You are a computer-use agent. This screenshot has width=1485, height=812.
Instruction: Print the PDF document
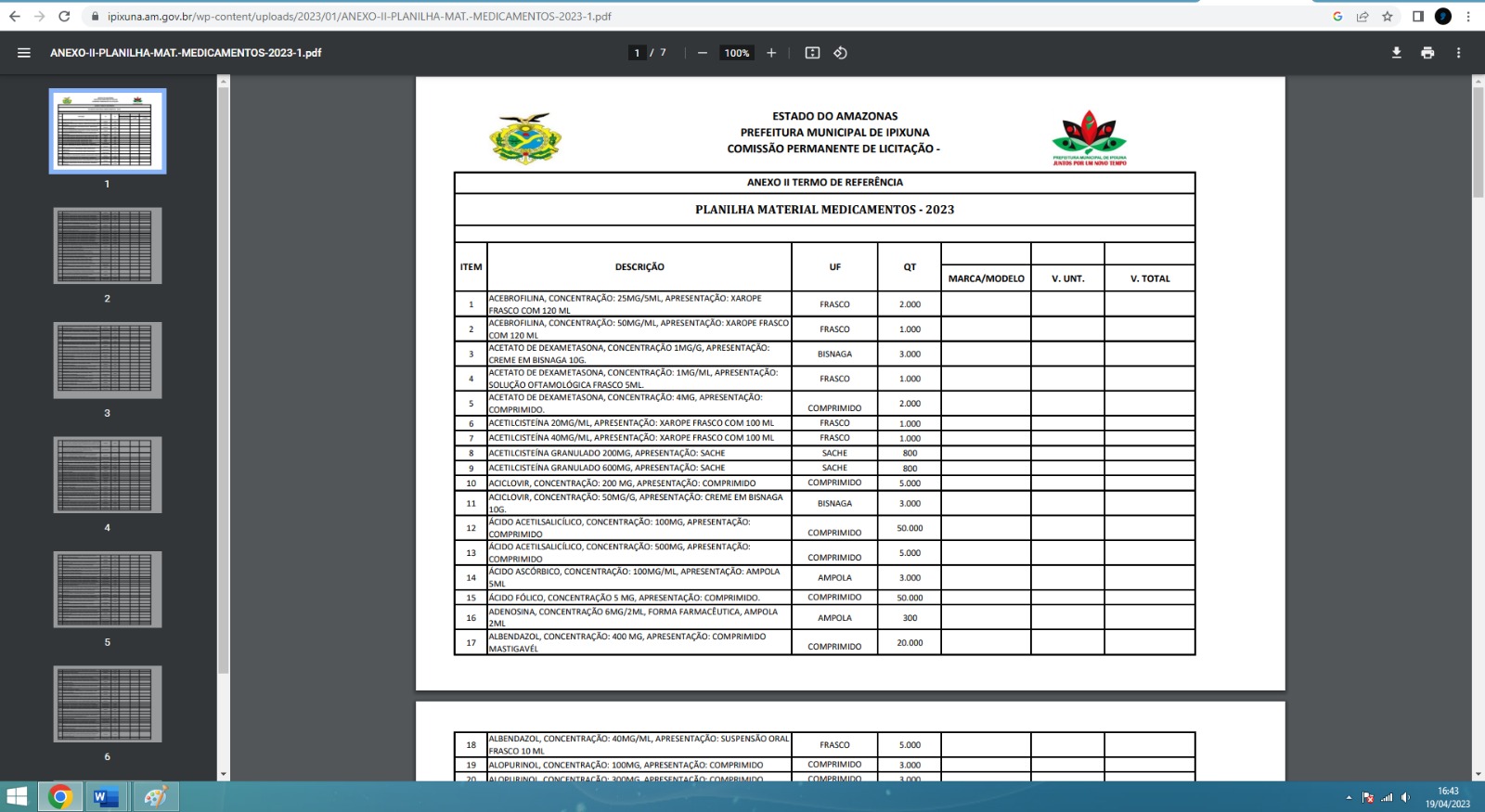pyautogui.click(x=1427, y=53)
